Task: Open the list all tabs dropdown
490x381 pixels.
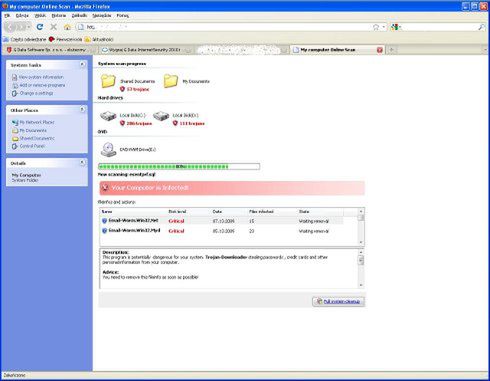Action: click(x=485, y=50)
